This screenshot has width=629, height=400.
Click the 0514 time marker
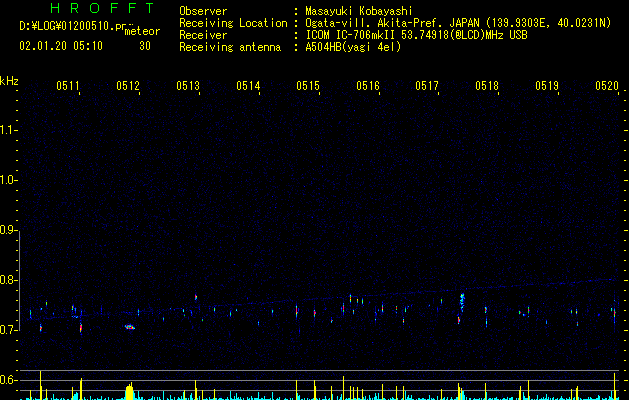point(248,85)
